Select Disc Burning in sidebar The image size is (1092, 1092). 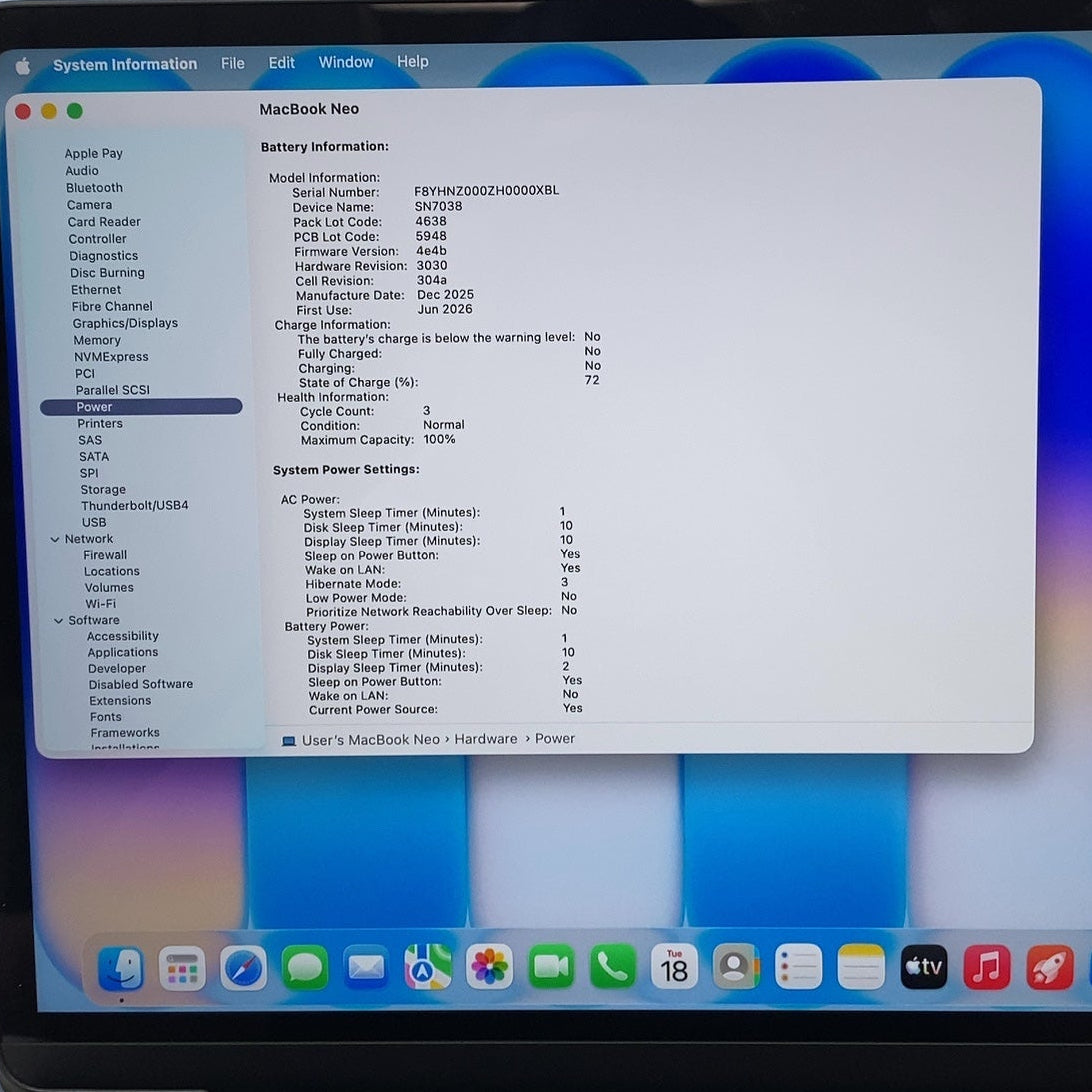coord(107,273)
